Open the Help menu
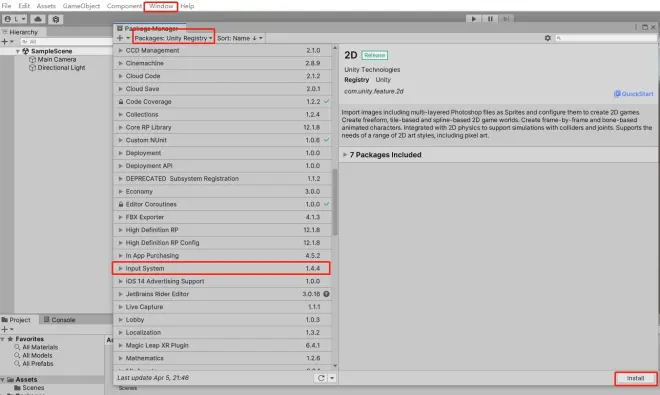Viewport: 660px width, 395px height. coord(187,6)
